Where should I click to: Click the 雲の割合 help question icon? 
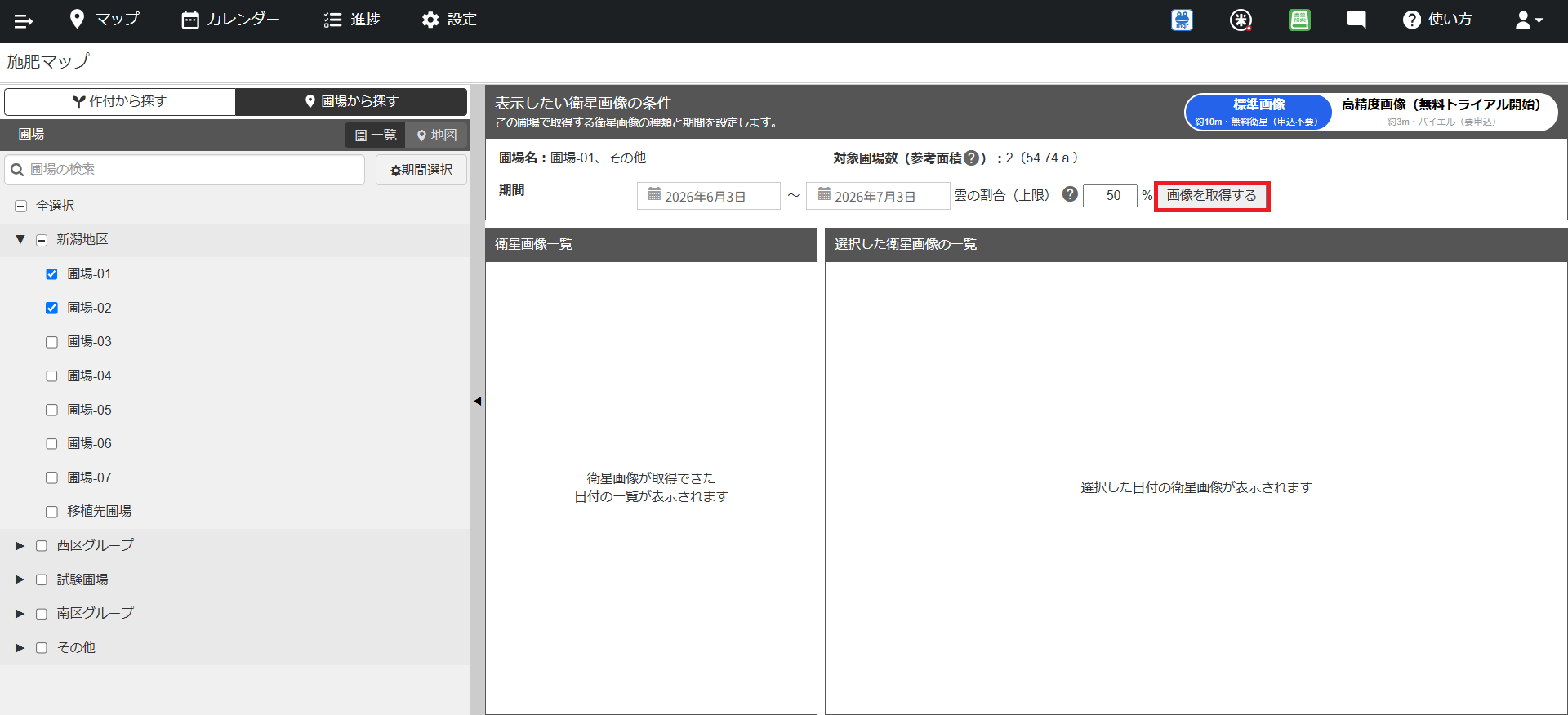coord(1070,194)
